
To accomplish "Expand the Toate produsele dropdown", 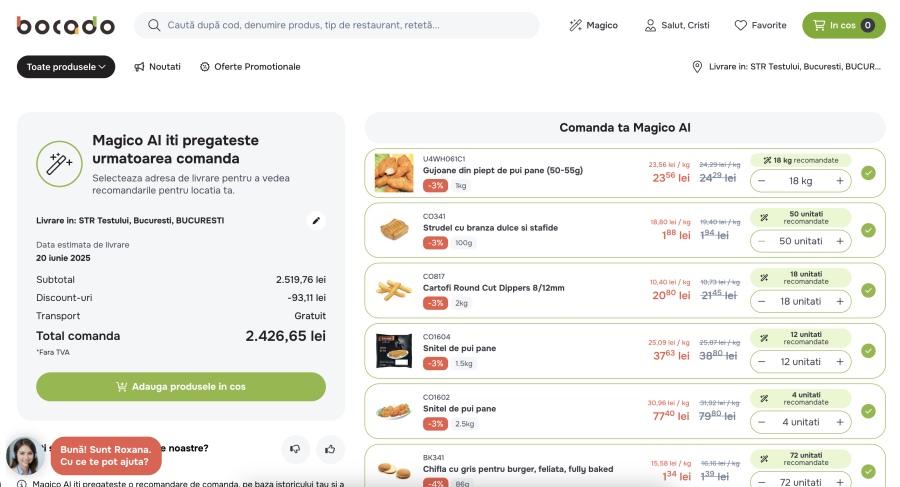I will pyautogui.click(x=66, y=67).
